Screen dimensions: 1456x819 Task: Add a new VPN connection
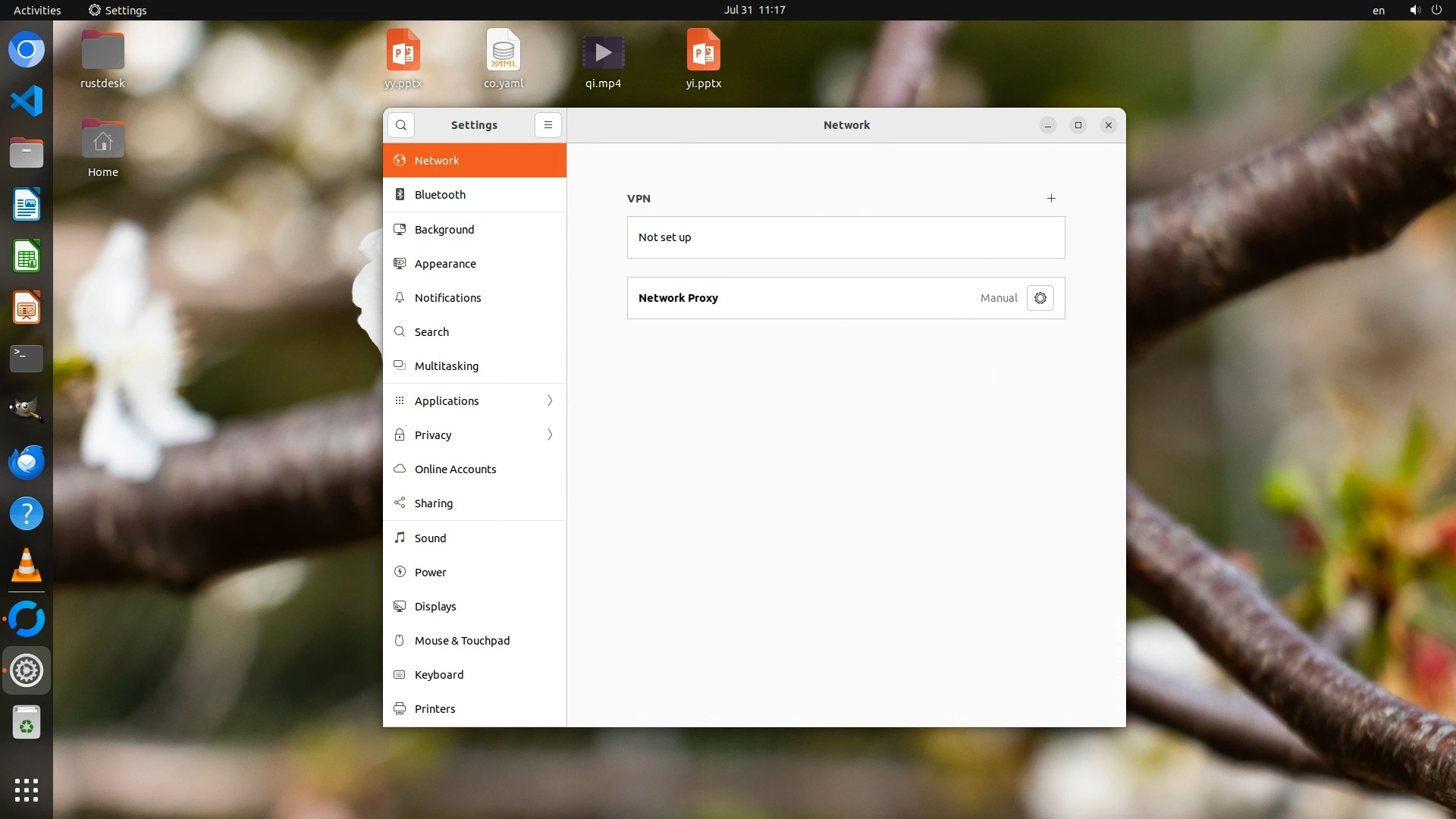1051,199
